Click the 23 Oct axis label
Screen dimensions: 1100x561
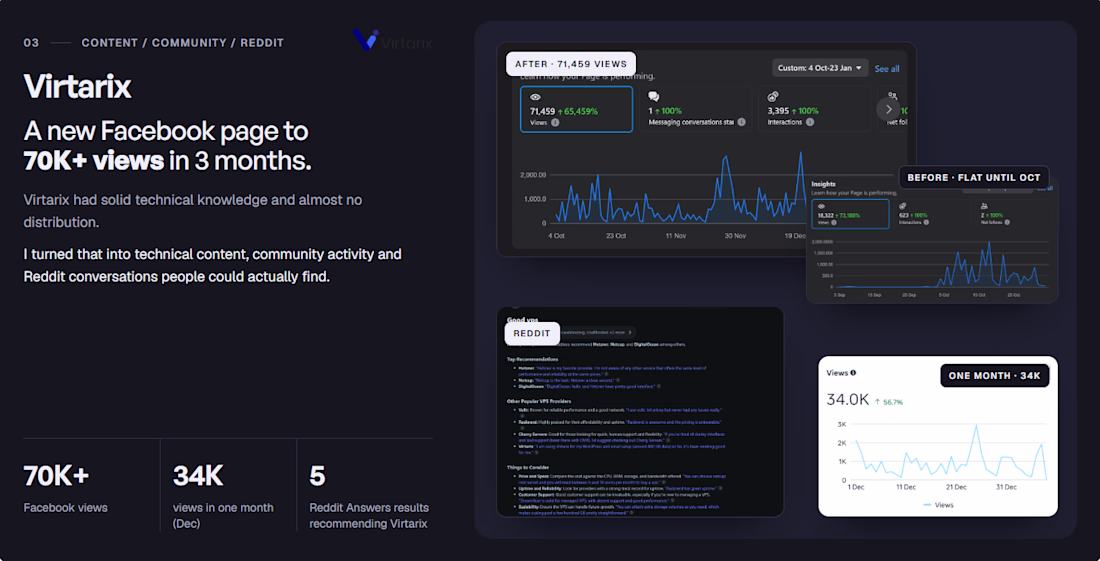click(x=617, y=236)
